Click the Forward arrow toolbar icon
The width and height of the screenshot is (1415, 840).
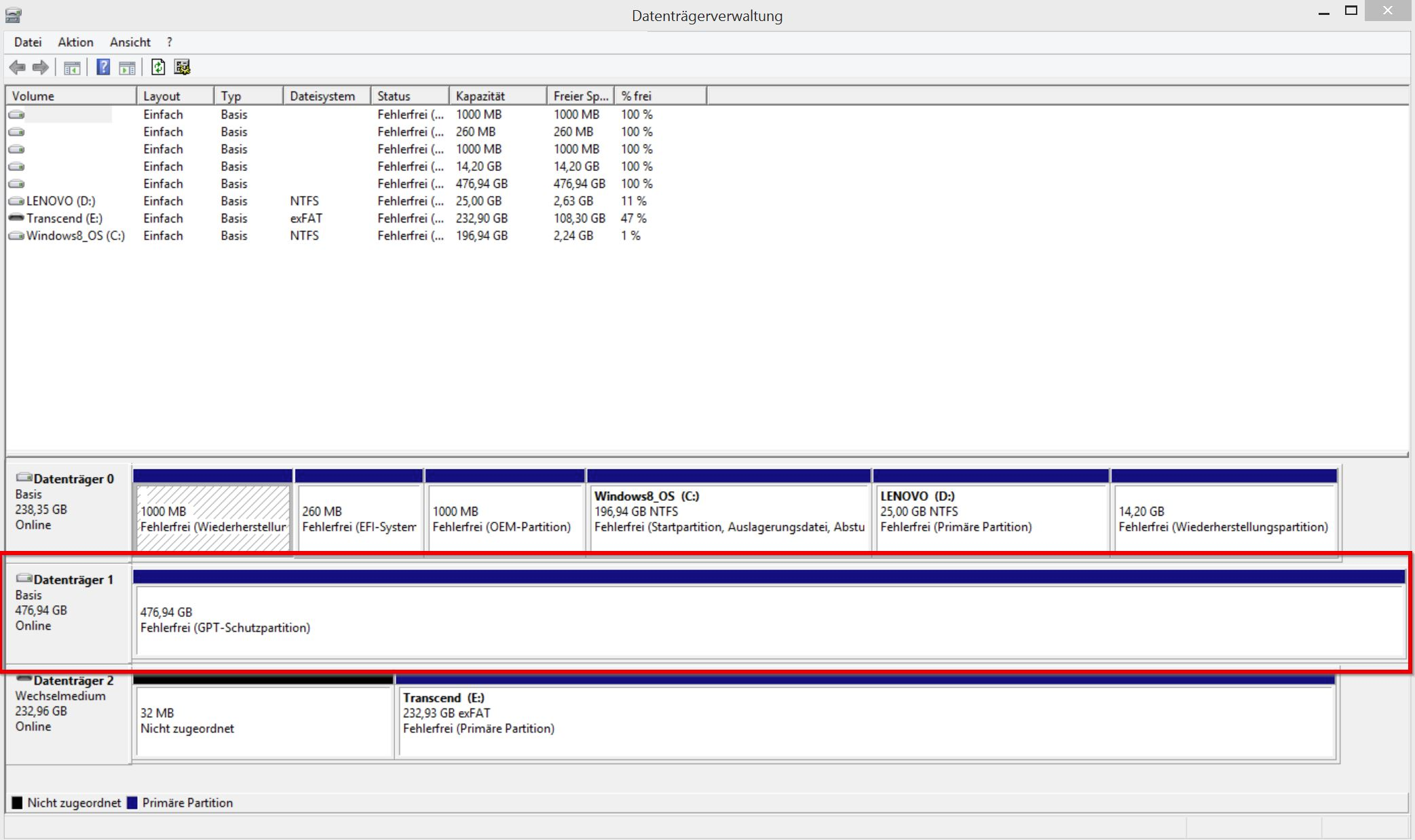(x=41, y=67)
